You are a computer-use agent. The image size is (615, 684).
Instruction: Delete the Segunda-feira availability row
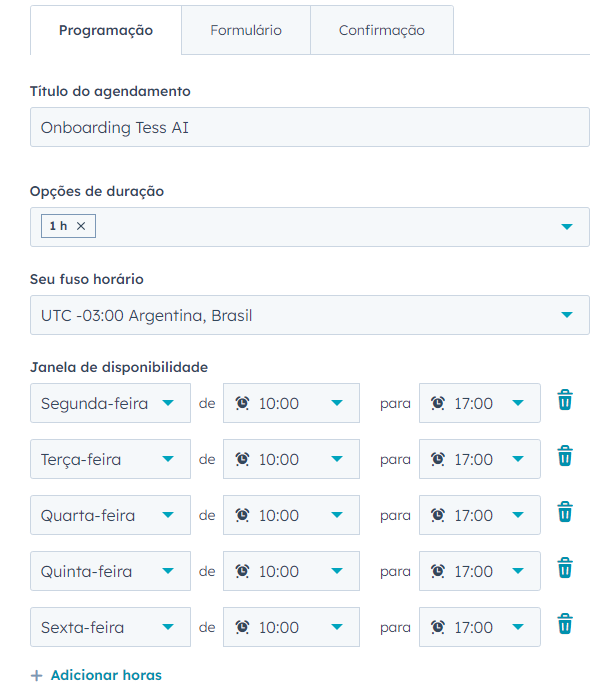[x=565, y=401]
